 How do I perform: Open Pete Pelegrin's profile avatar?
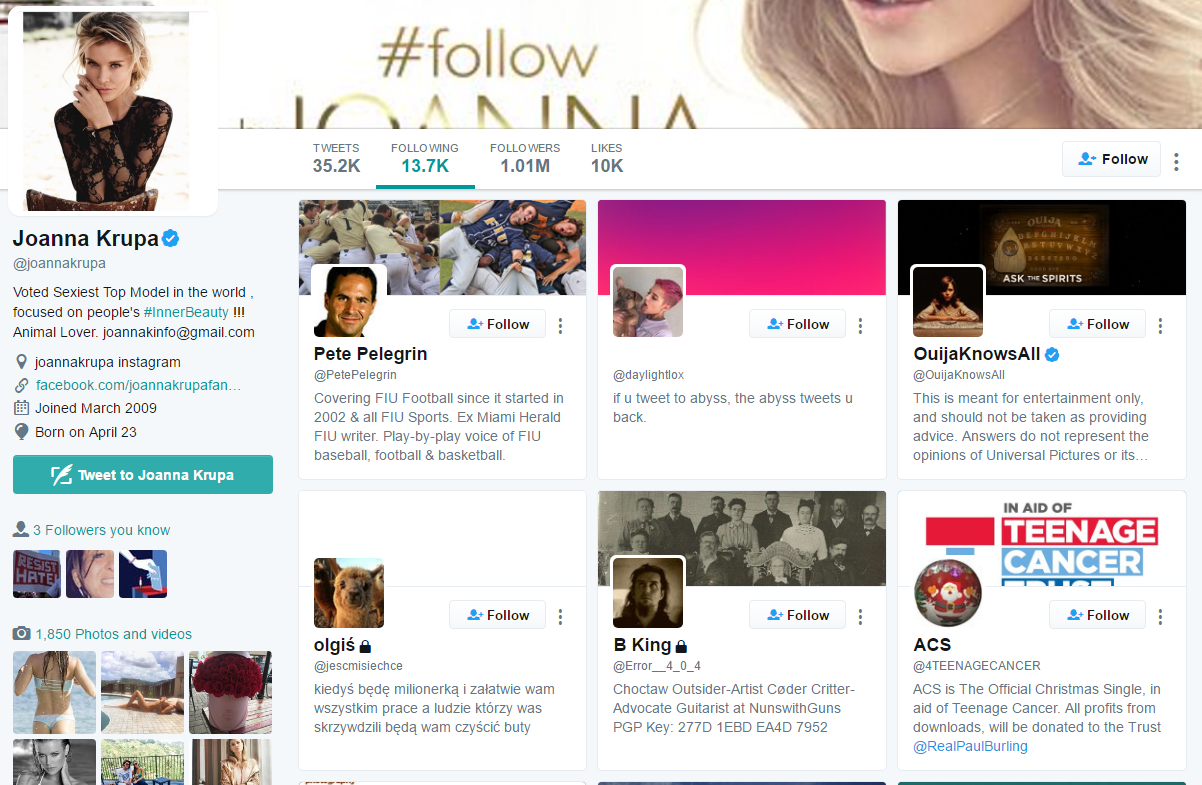pyautogui.click(x=349, y=301)
